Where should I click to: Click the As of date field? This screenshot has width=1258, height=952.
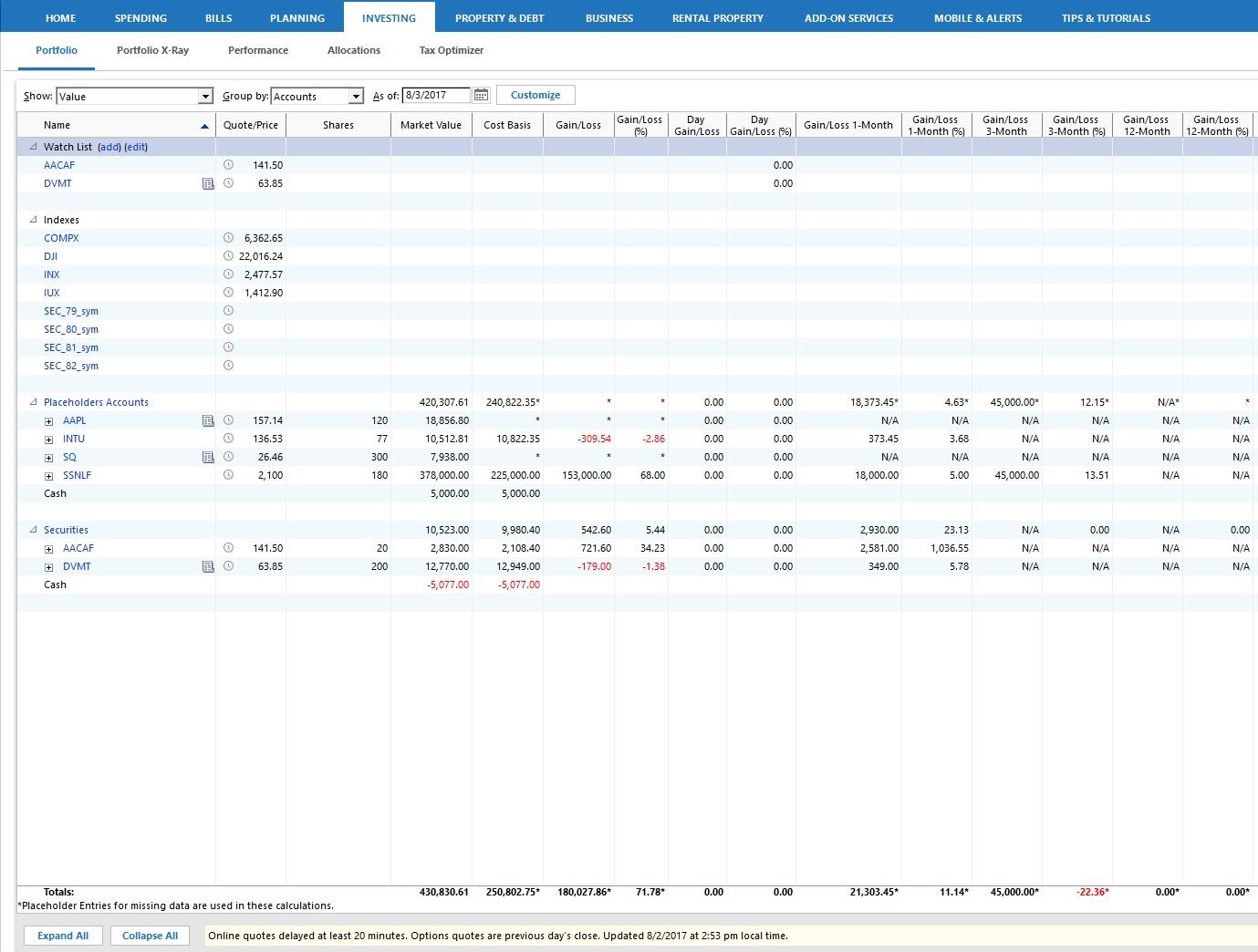coord(436,95)
